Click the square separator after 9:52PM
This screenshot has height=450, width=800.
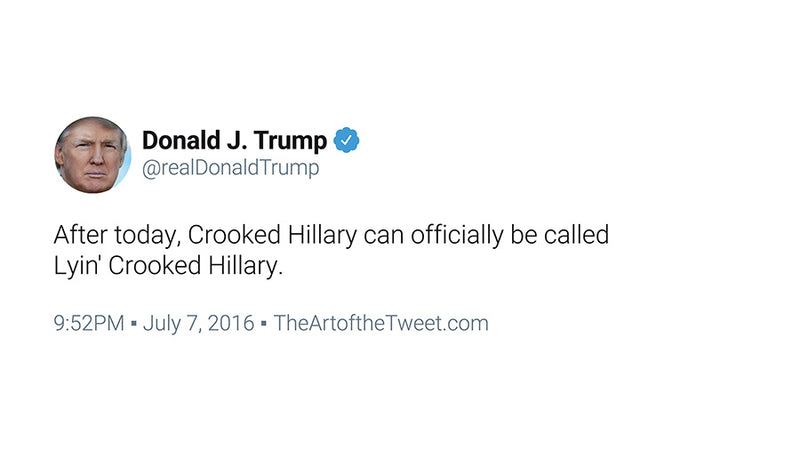pyautogui.click(x=134, y=324)
